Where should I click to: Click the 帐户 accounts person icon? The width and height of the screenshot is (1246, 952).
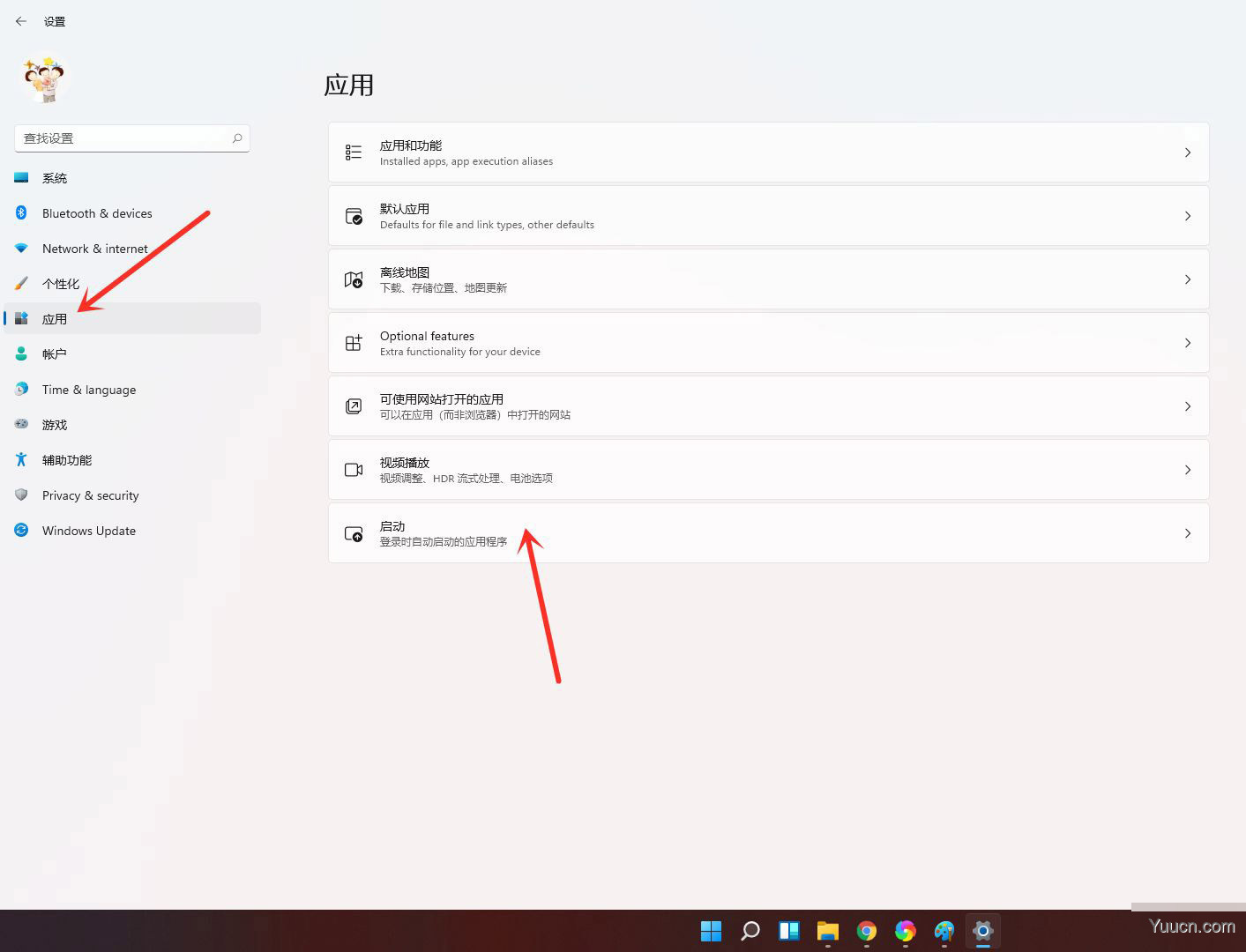tap(21, 354)
